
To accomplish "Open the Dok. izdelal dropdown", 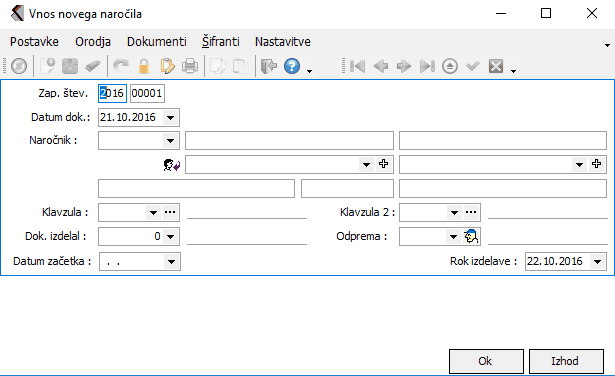I will point(171,236).
